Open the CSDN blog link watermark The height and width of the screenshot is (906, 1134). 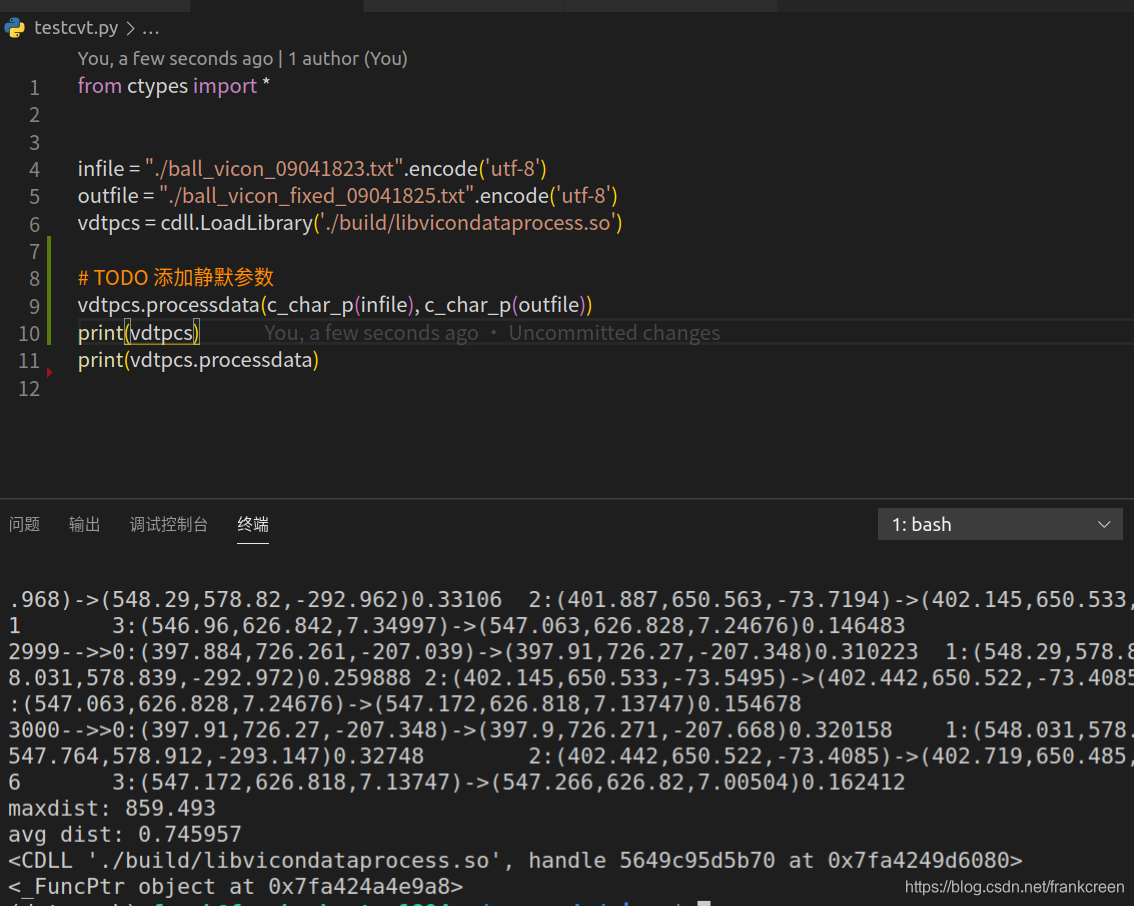[1013, 886]
